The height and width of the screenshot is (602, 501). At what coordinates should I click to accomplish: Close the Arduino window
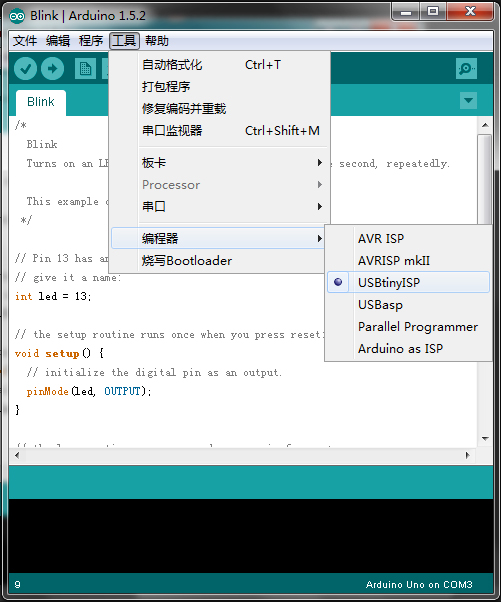470,12
